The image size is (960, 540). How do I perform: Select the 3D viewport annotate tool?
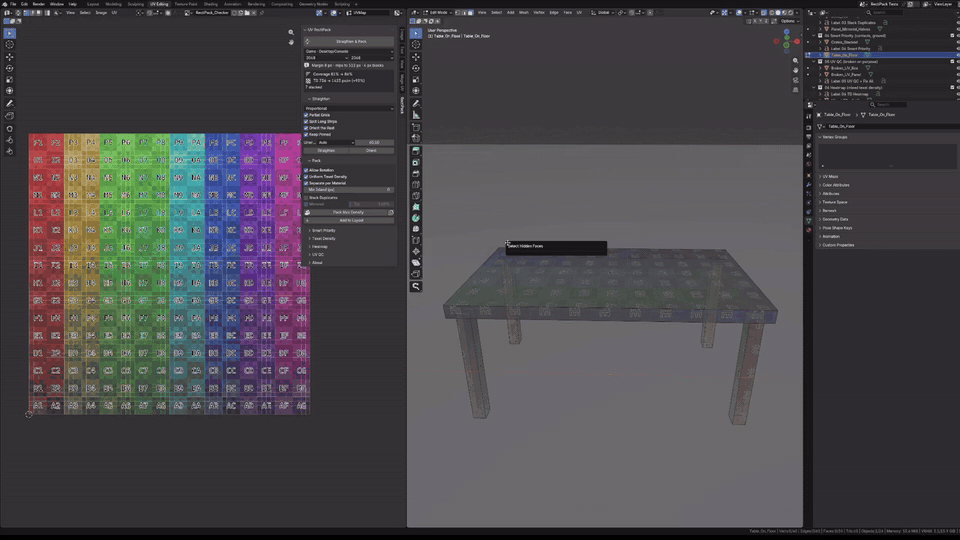point(416,103)
